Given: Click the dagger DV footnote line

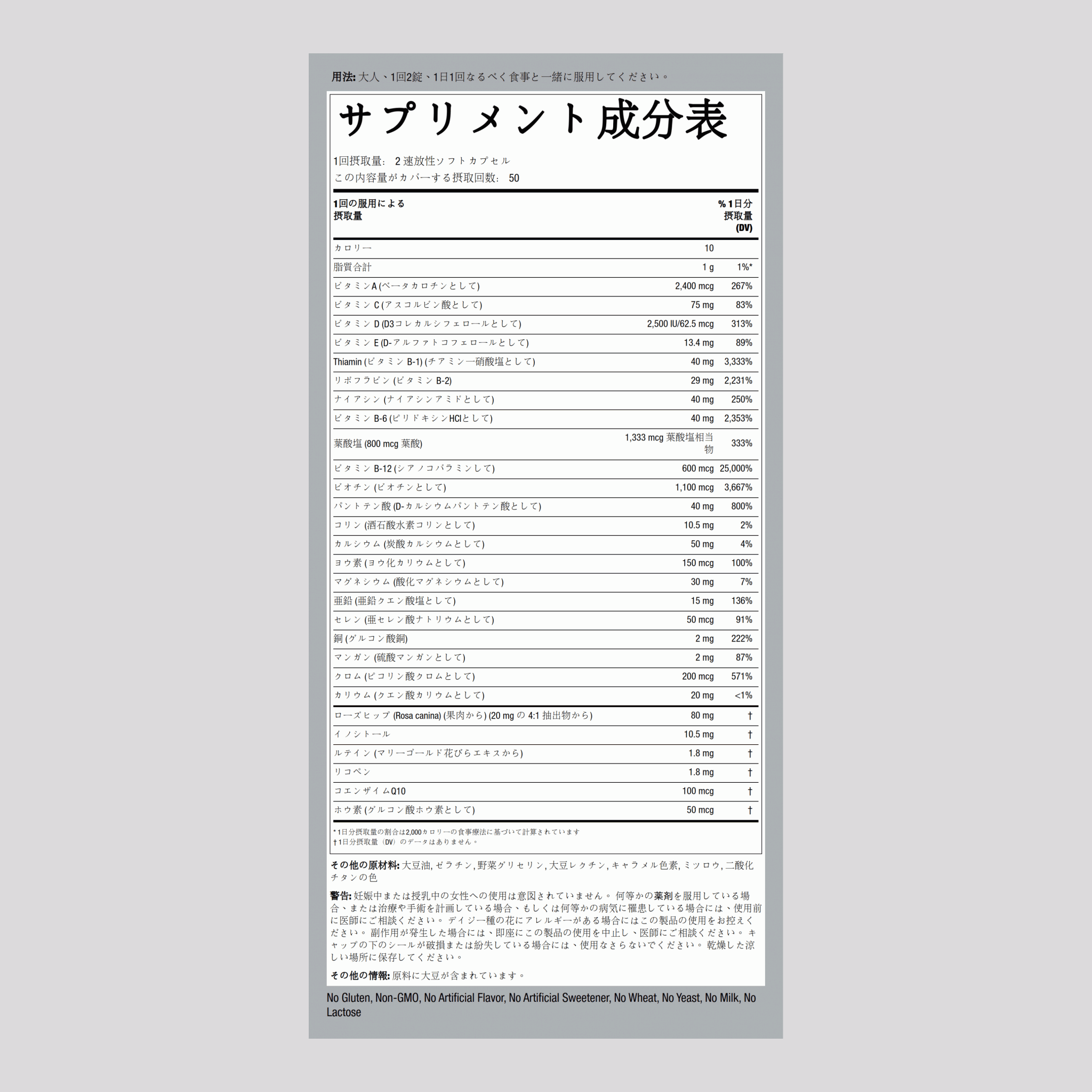Looking at the screenshot, I should point(406,842).
